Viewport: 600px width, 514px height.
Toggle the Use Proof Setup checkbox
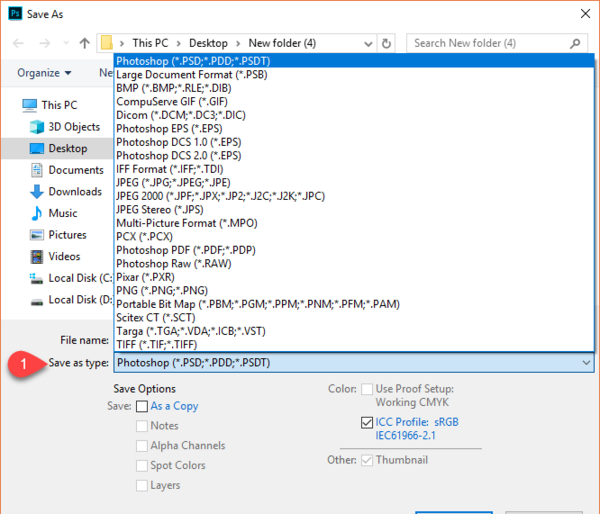[x=367, y=389]
